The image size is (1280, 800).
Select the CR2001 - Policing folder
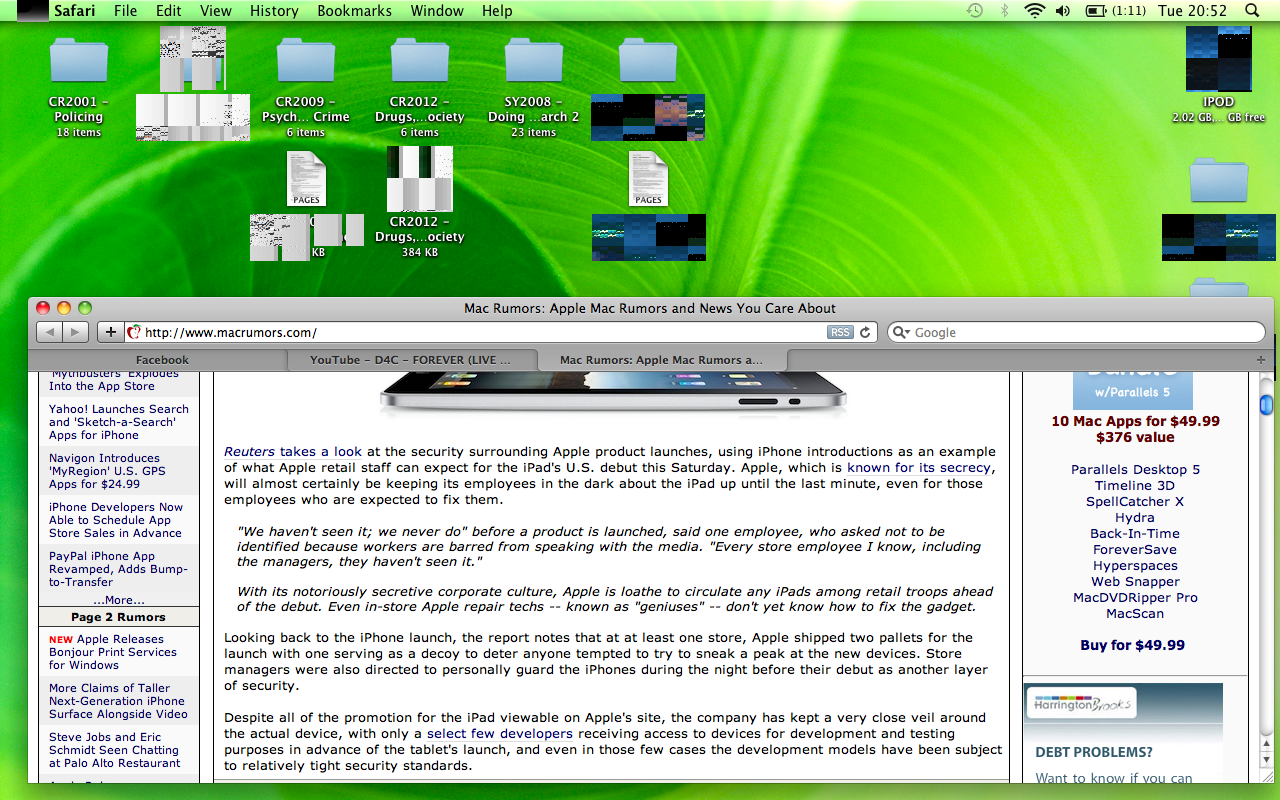pyautogui.click(x=79, y=60)
